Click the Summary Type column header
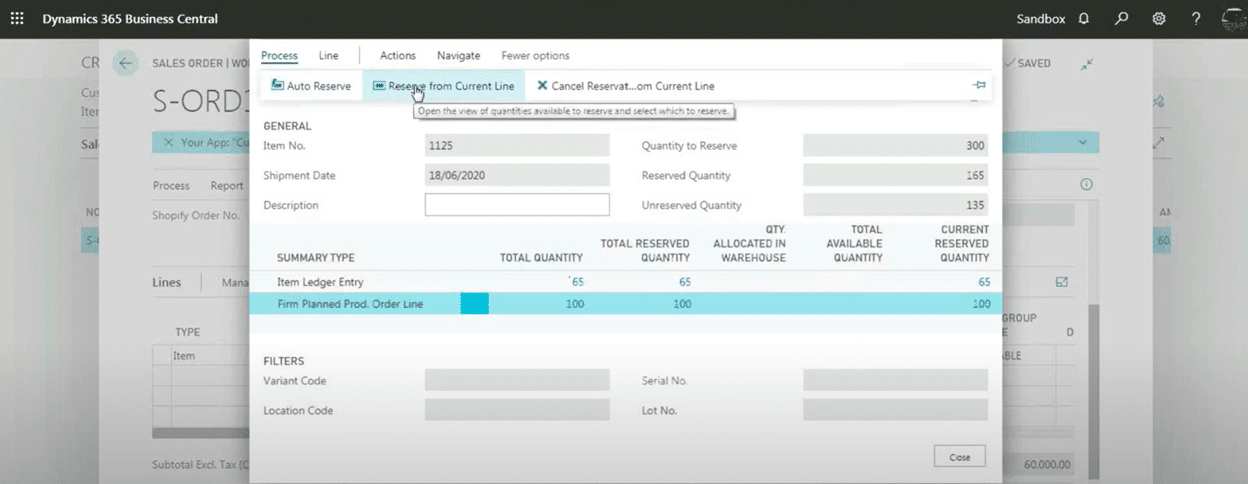 (x=316, y=257)
